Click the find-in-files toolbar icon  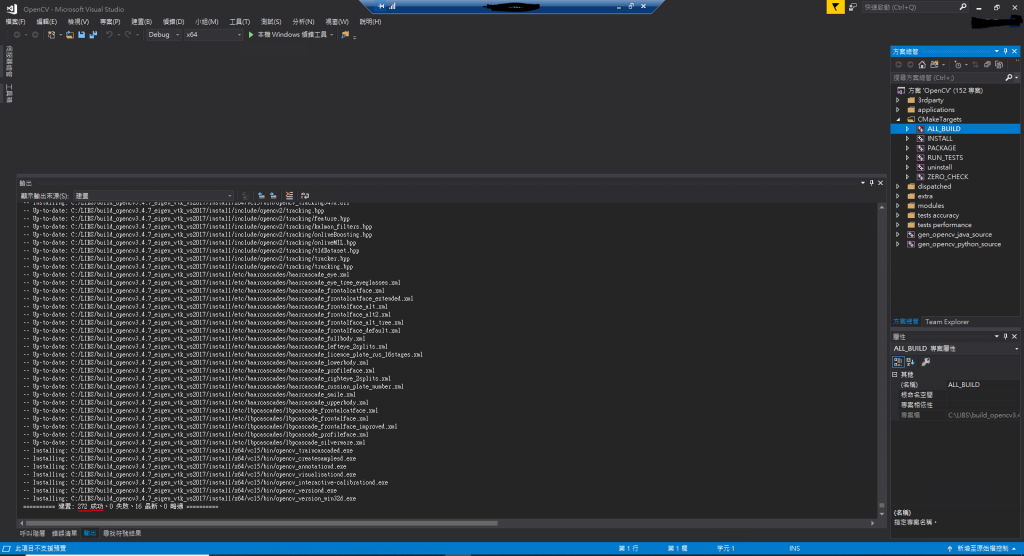[x=345, y=35]
